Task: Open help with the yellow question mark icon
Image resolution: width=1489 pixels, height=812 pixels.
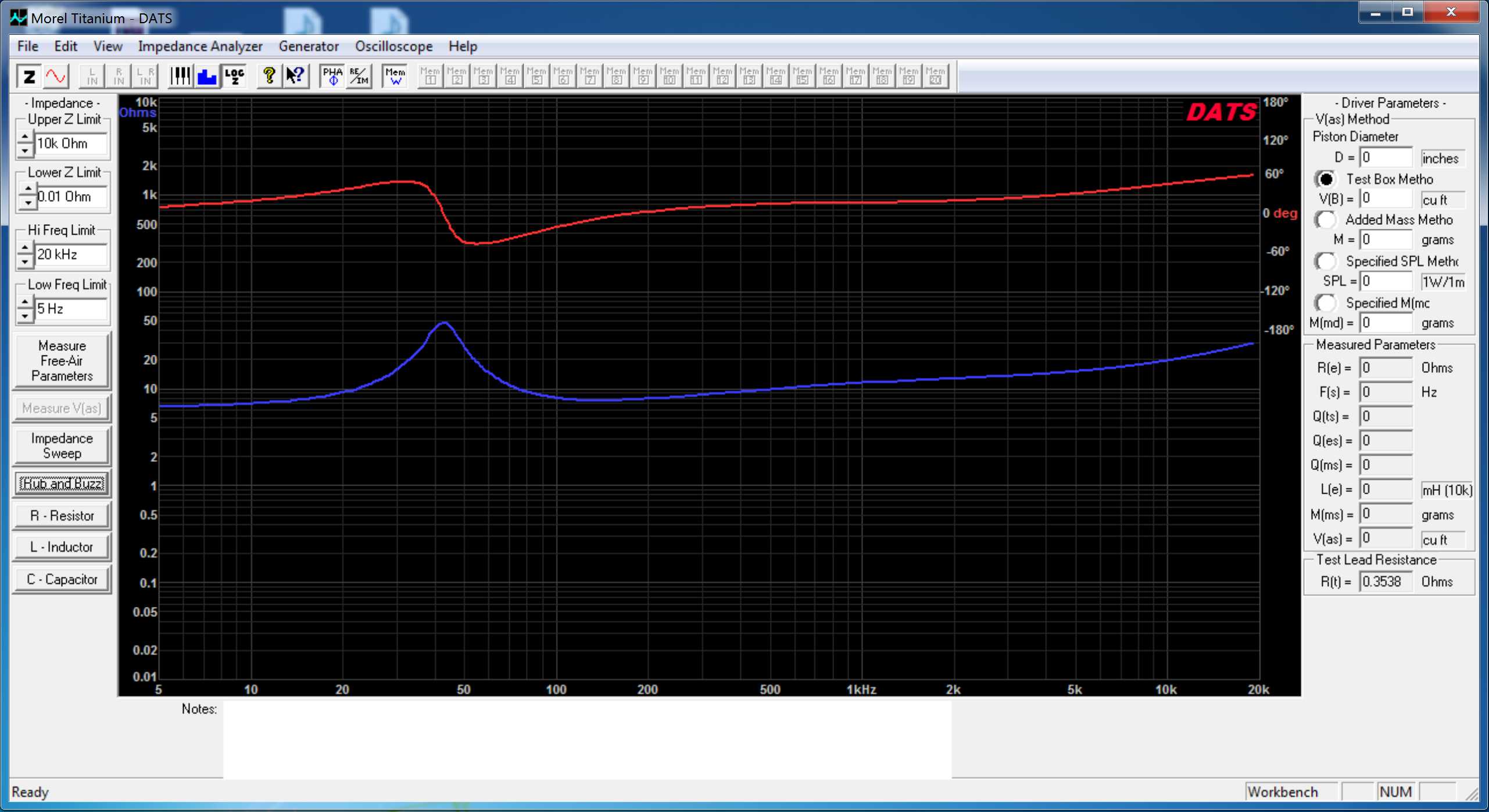Action: pyautogui.click(x=269, y=76)
